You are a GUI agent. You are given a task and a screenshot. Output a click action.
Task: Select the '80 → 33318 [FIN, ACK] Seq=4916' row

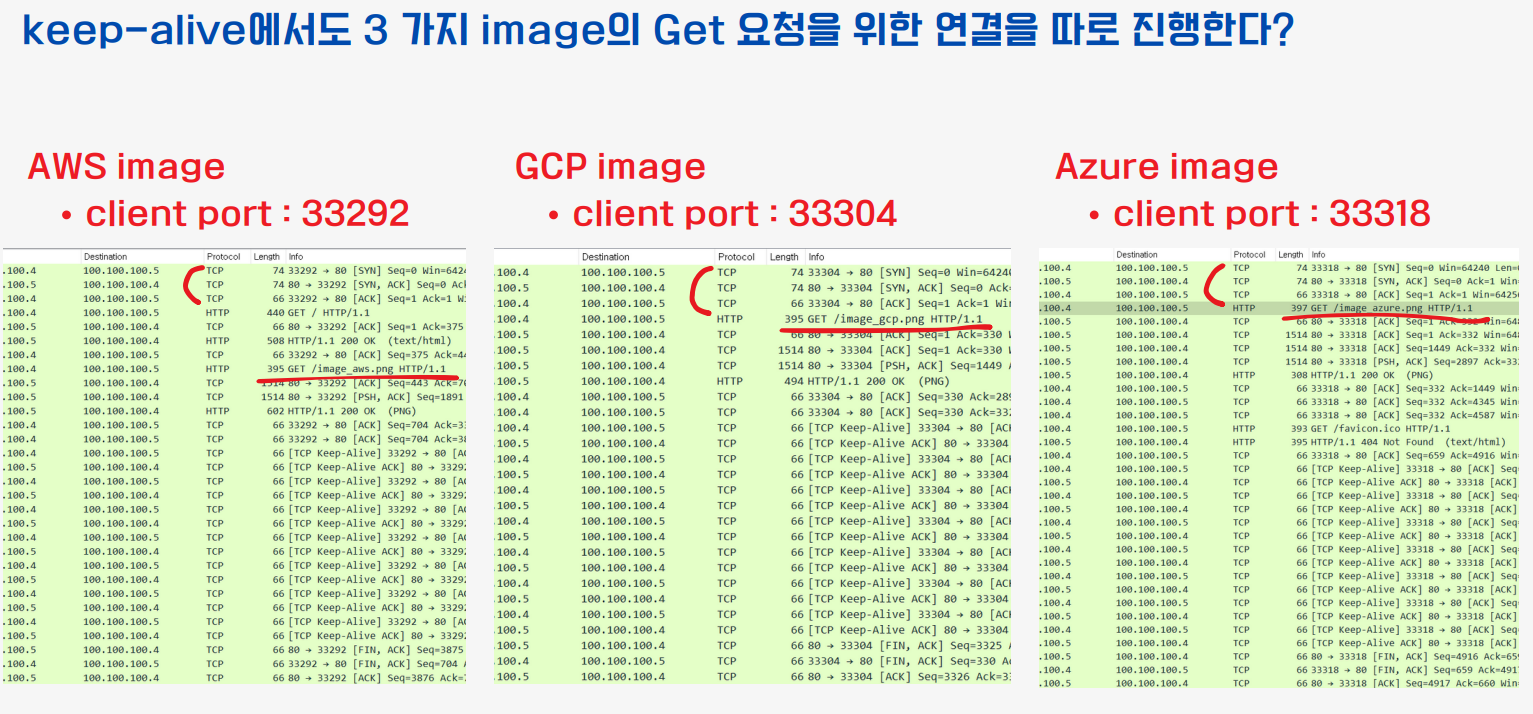[x=1279, y=656]
